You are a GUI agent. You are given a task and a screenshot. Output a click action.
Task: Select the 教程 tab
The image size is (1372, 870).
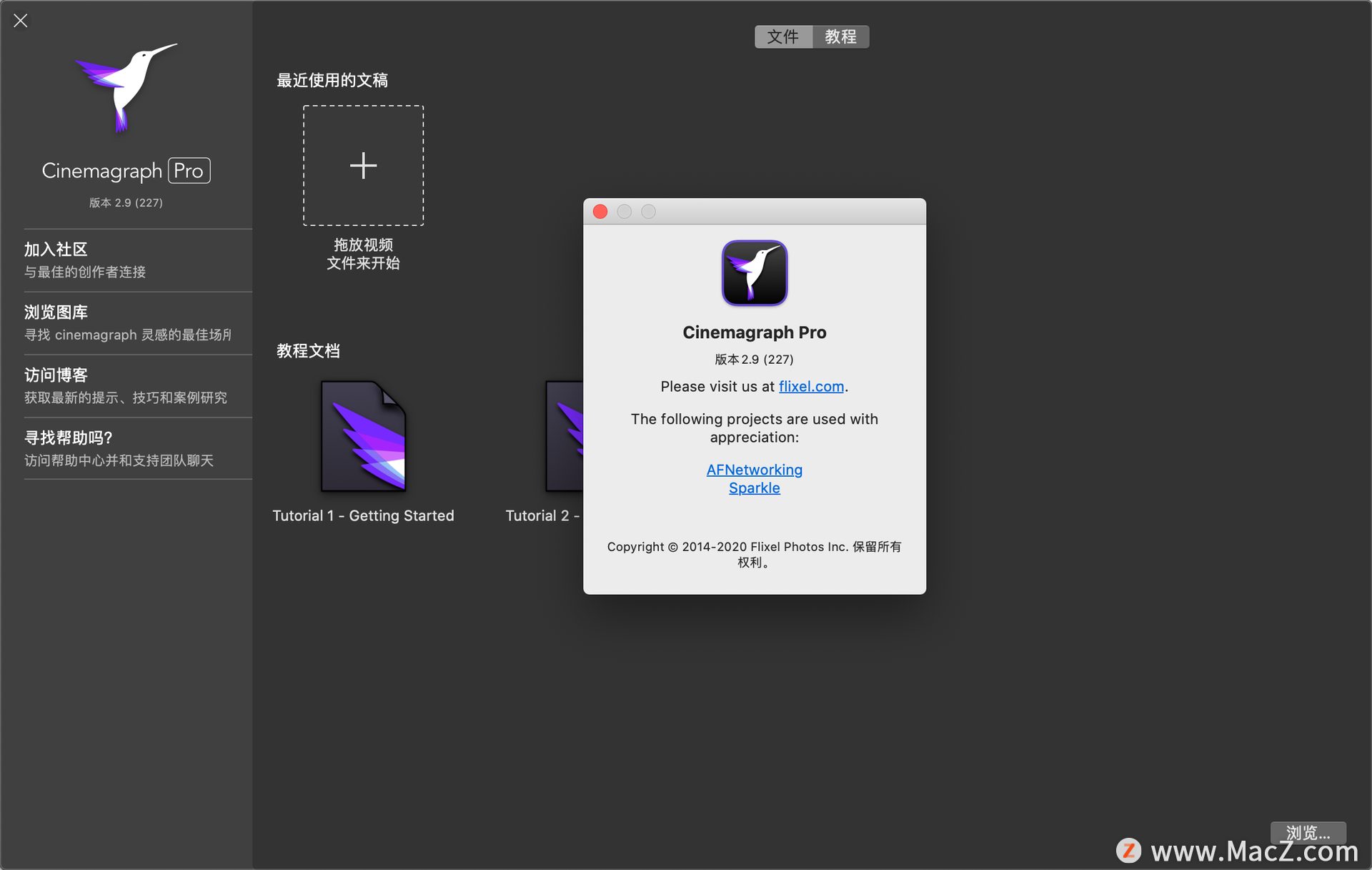coord(841,37)
